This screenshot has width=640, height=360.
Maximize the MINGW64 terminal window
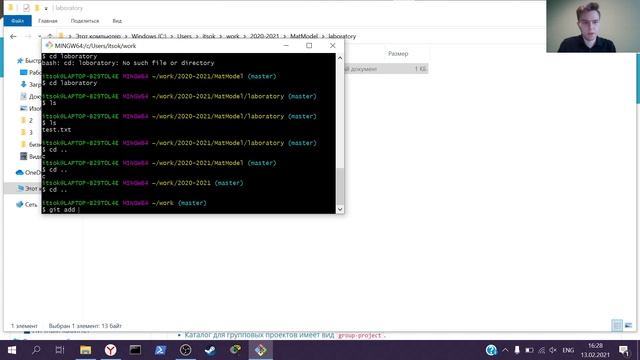[x=309, y=46]
